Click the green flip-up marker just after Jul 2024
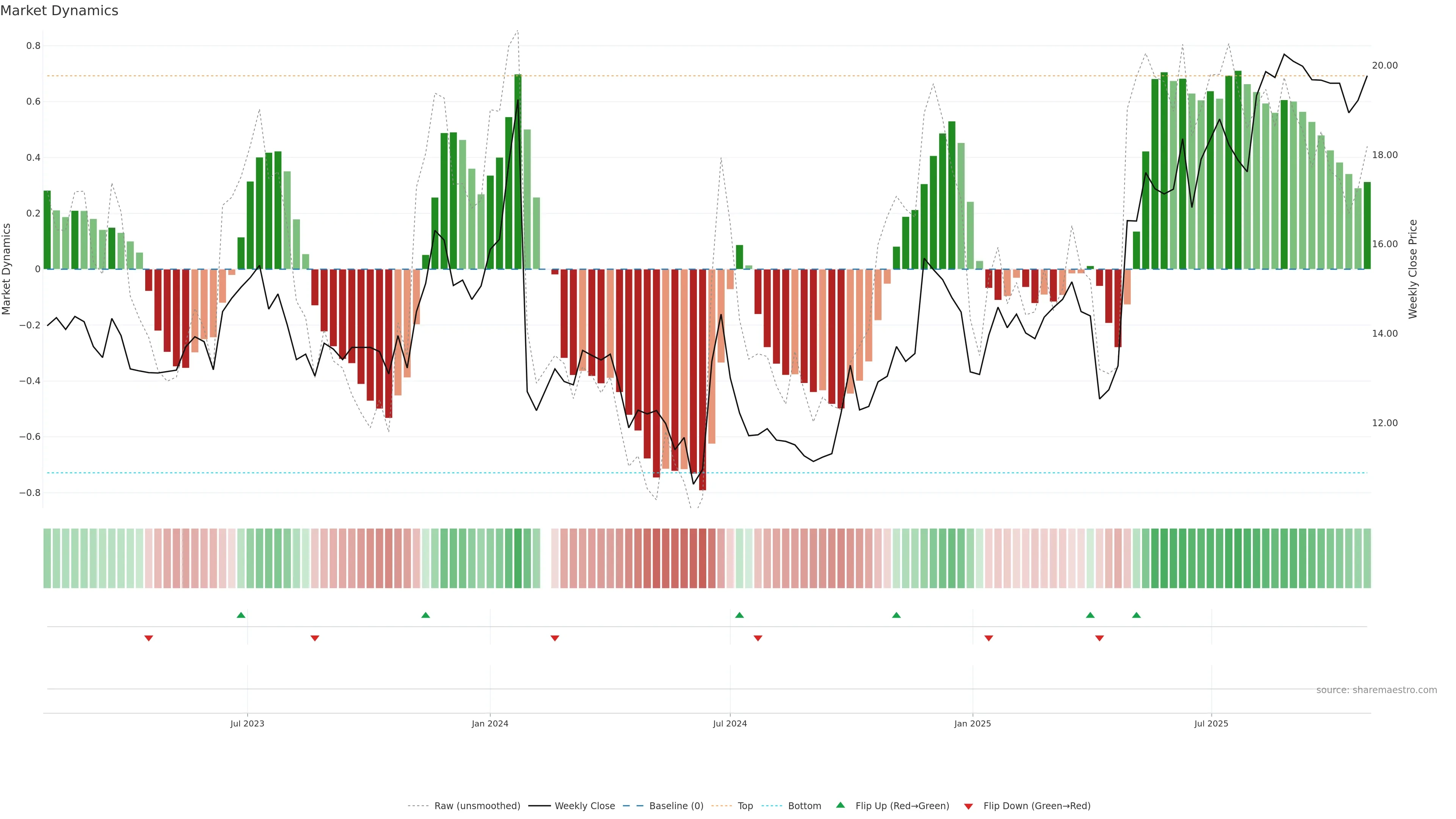 [739, 615]
